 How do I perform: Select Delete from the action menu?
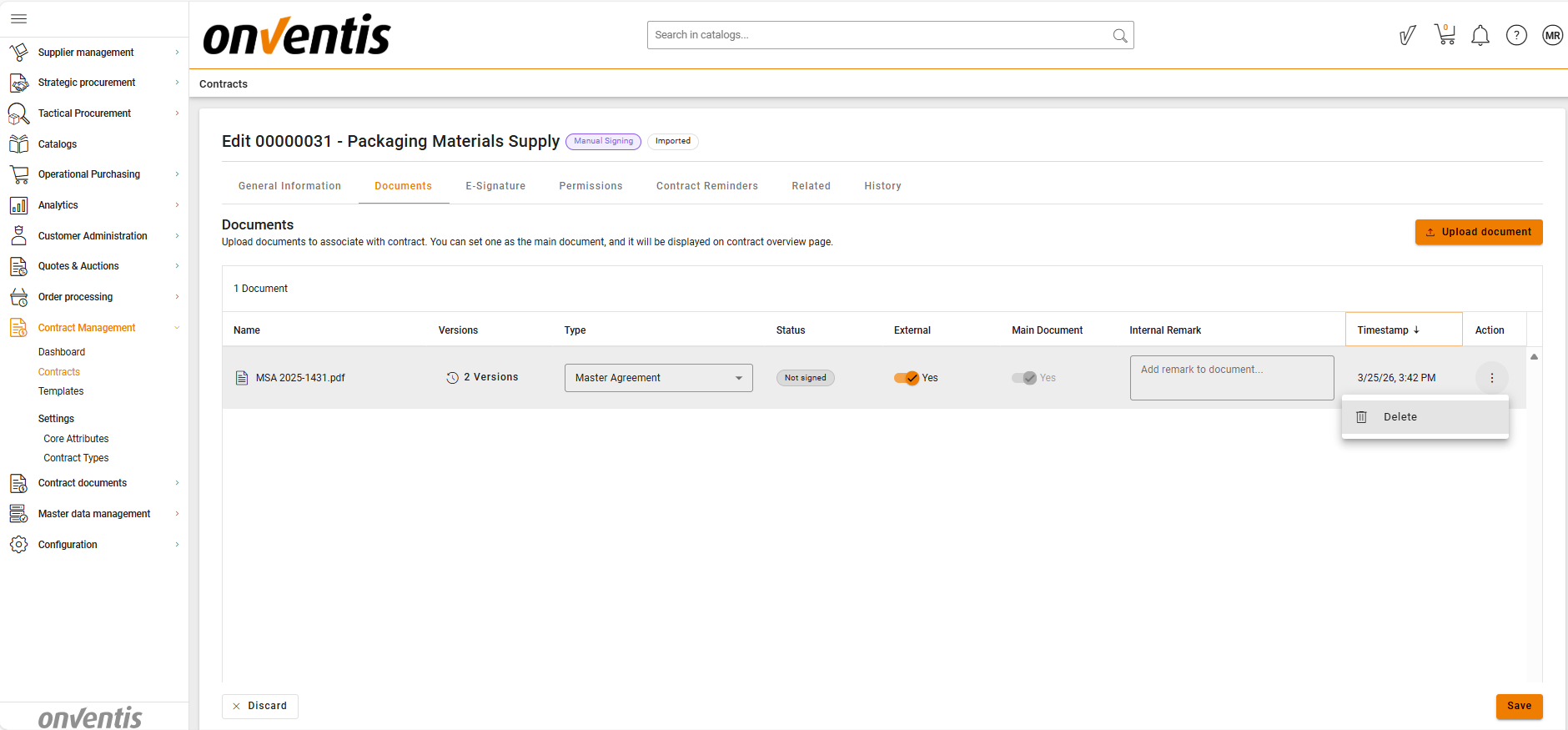[1400, 417]
